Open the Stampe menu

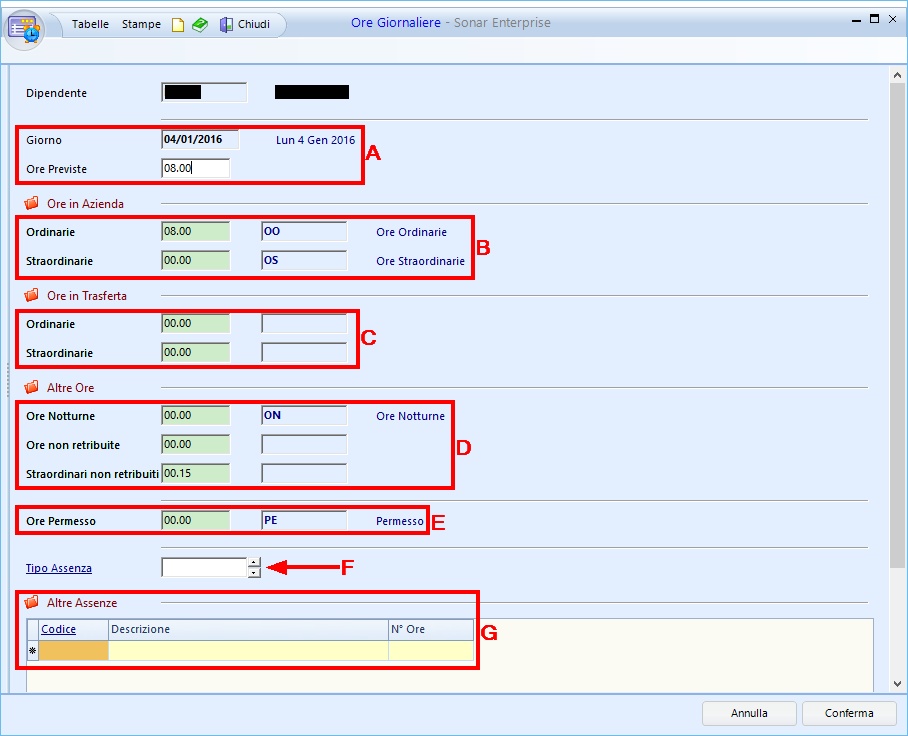141,24
